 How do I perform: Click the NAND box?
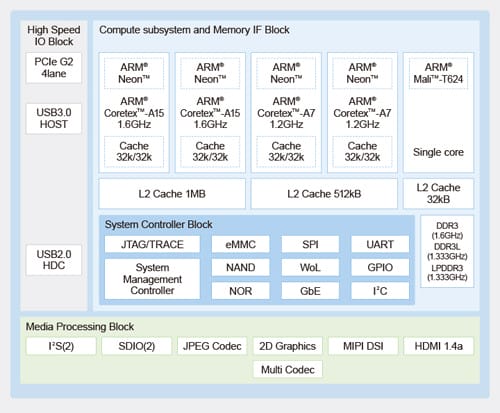(x=241, y=267)
